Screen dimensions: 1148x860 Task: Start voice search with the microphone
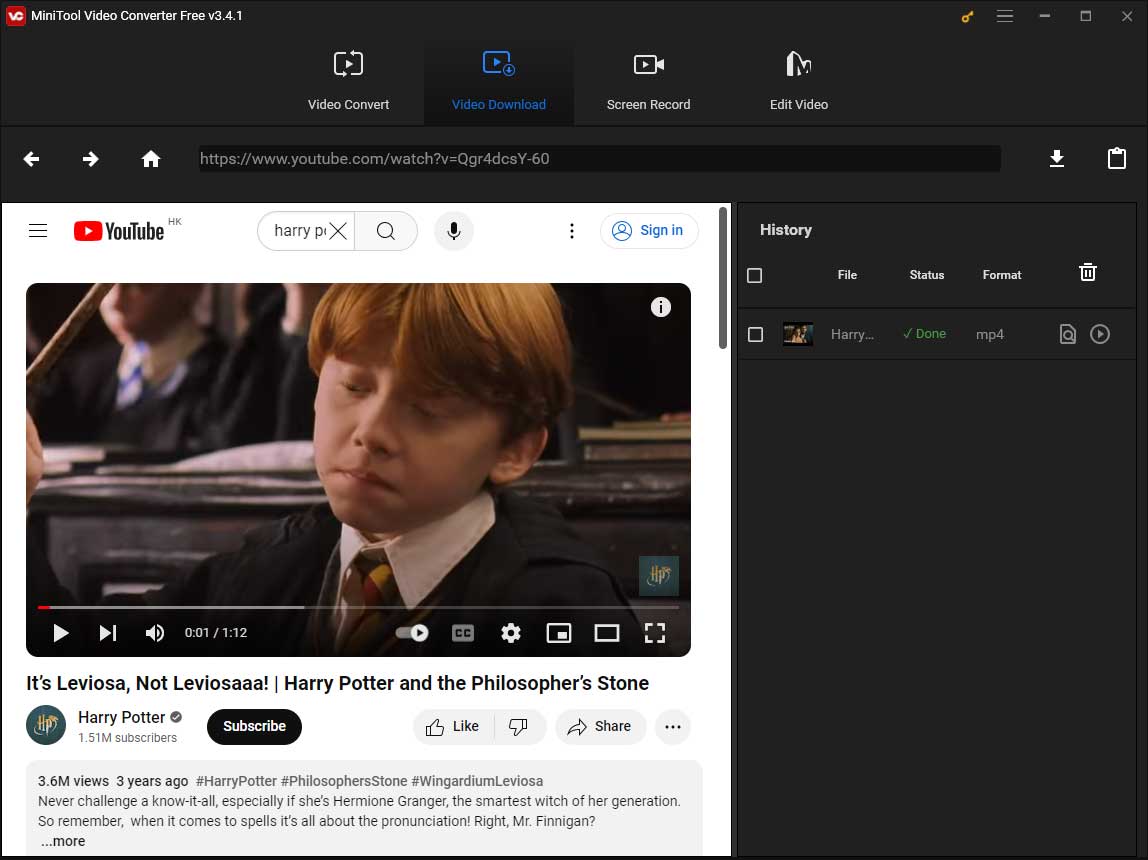pos(454,231)
